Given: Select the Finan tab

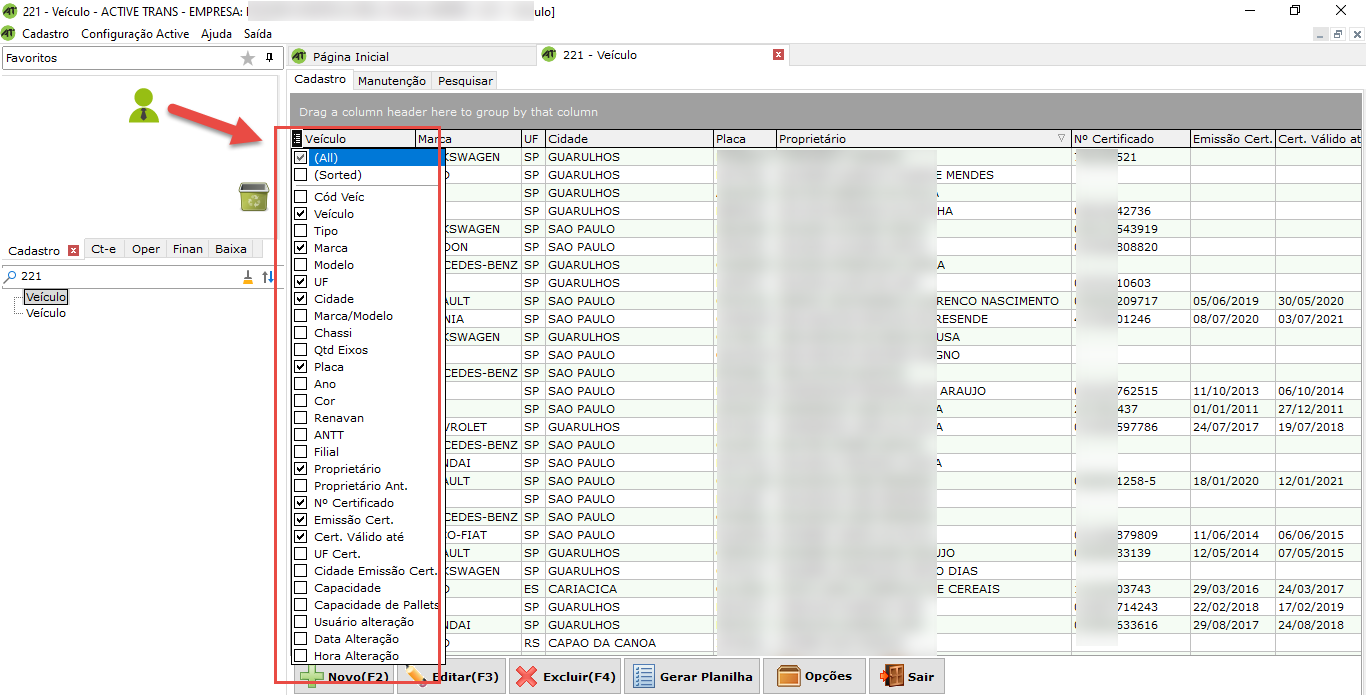Looking at the screenshot, I should (188, 249).
